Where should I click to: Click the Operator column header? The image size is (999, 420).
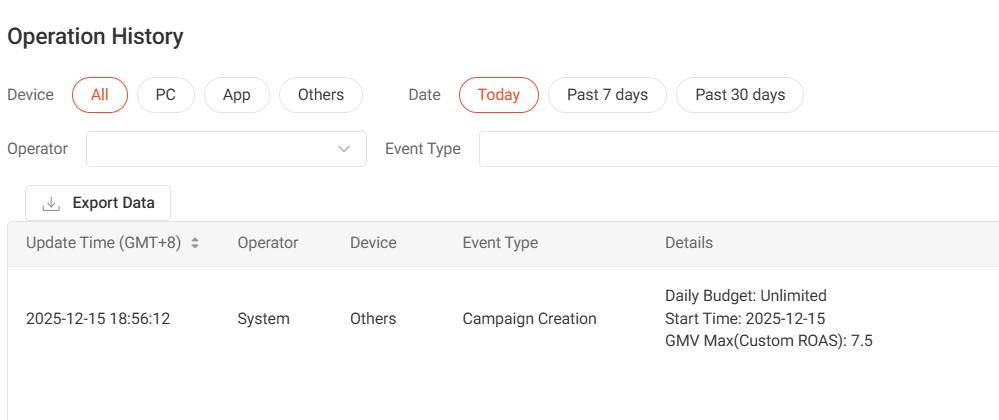pyautogui.click(x=268, y=243)
